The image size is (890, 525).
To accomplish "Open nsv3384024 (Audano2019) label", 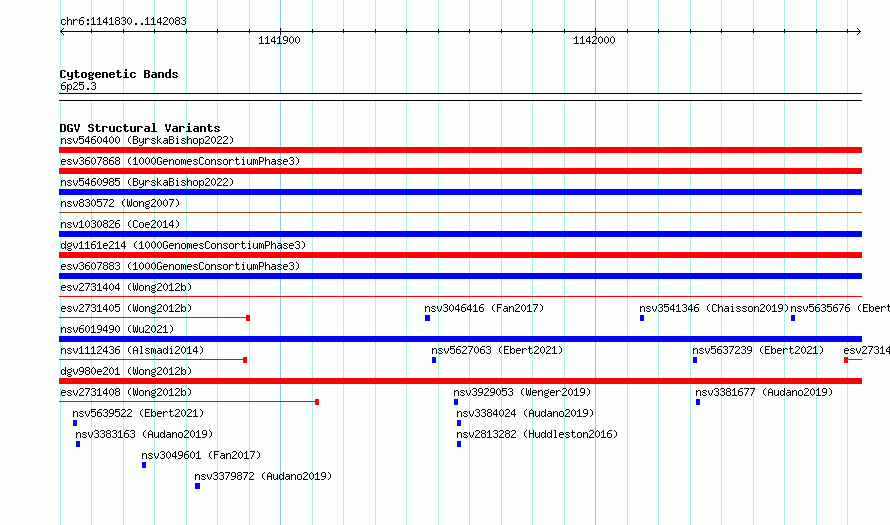I will [525, 413].
